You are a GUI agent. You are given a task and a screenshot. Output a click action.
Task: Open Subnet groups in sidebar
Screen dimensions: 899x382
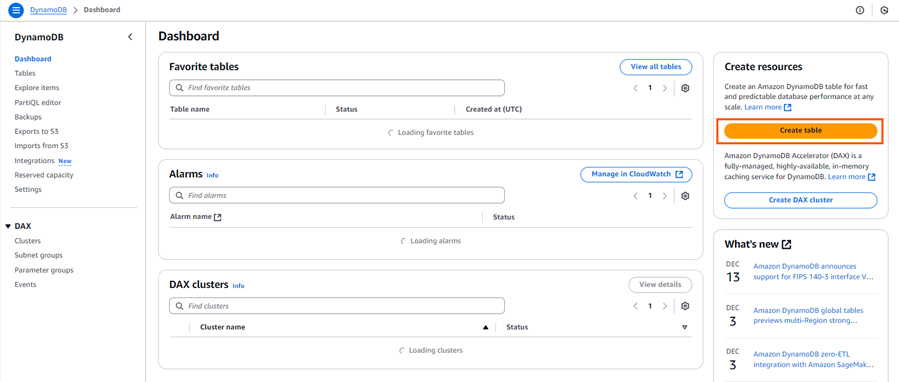click(38, 255)
